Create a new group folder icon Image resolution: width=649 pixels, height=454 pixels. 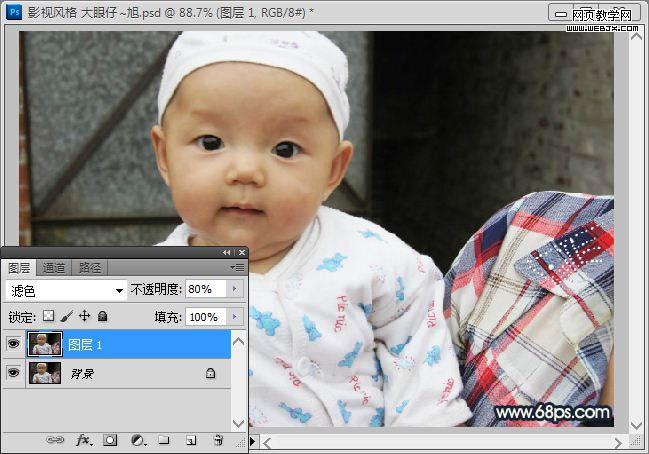point(164,440)
